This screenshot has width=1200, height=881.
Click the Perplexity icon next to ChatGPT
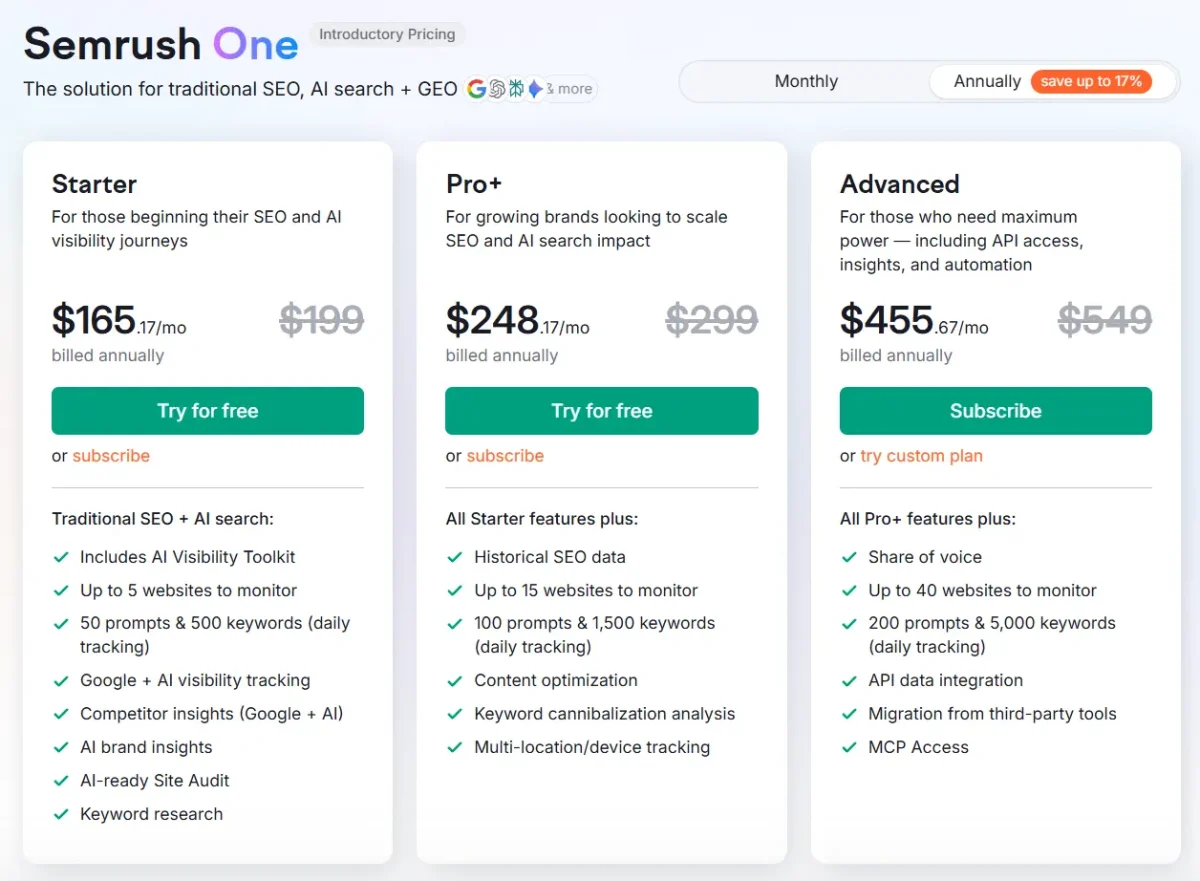(x=516, y=88)
